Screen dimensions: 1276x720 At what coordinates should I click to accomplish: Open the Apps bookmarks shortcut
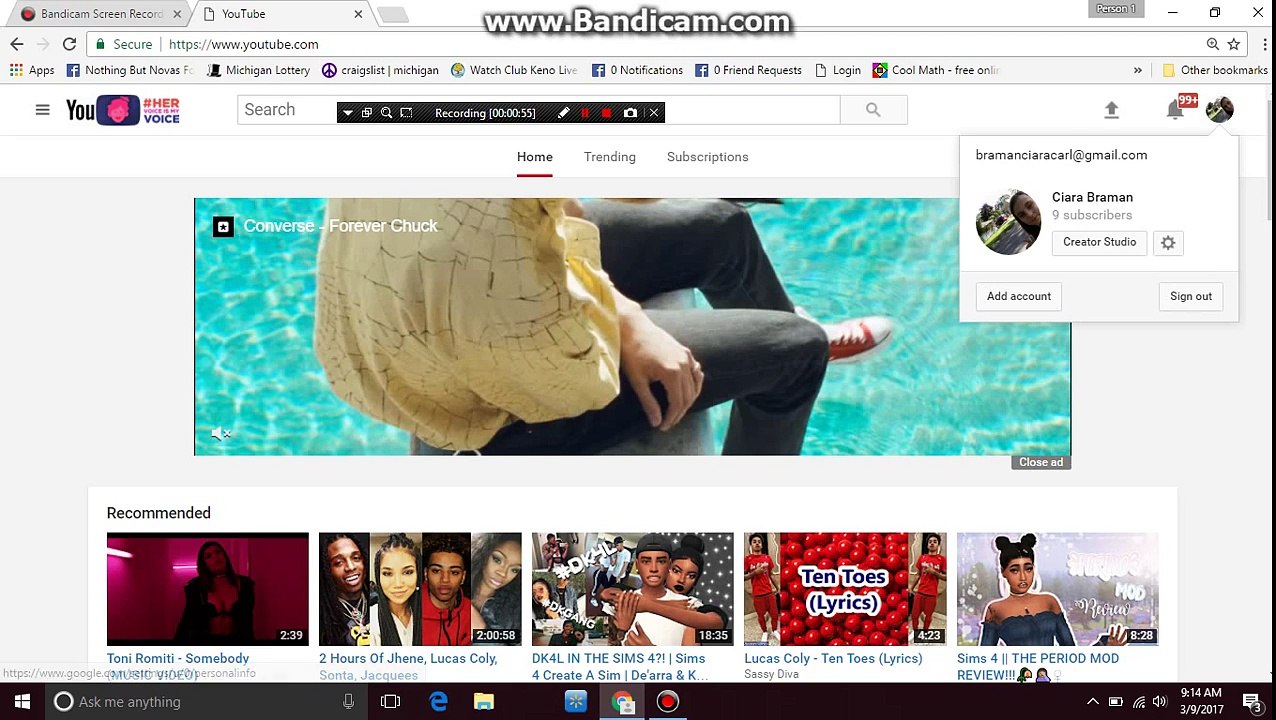pos(32,70)
